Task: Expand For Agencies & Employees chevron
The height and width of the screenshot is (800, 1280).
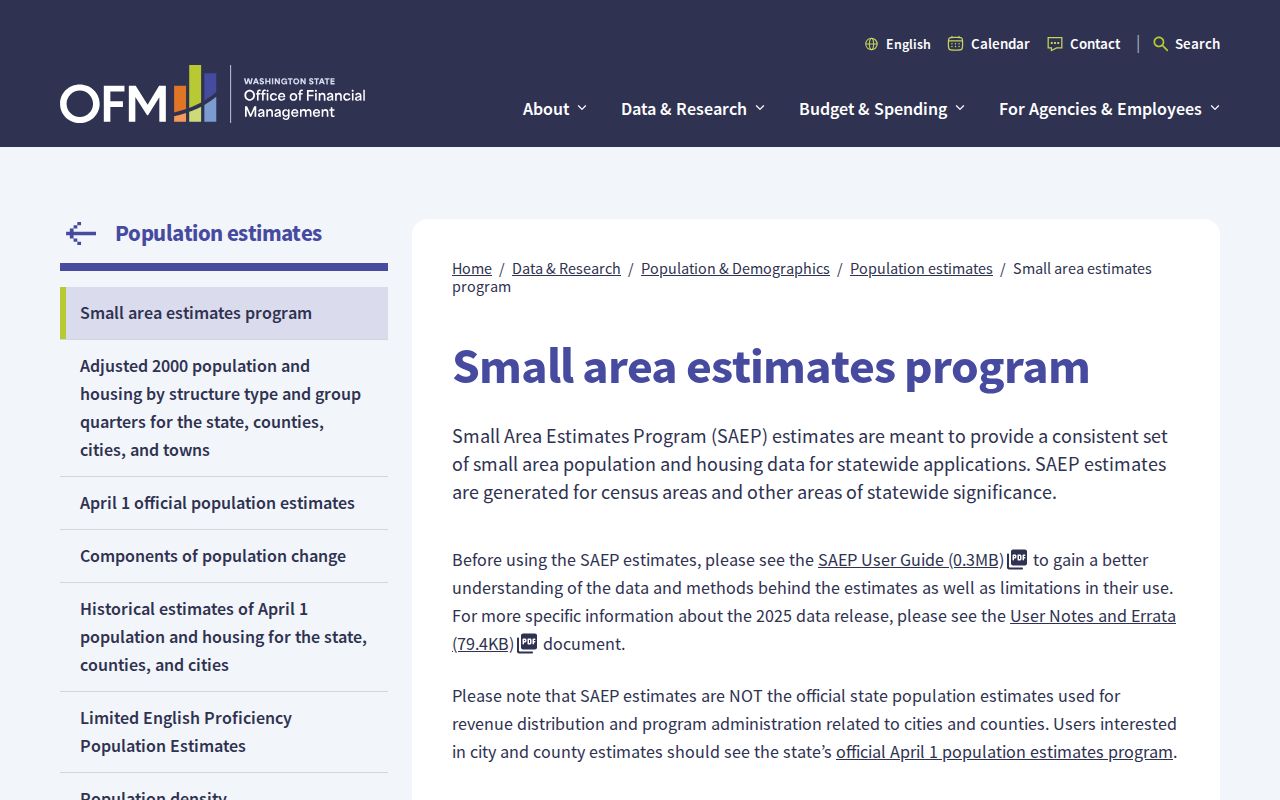Action: (1215, 108)
